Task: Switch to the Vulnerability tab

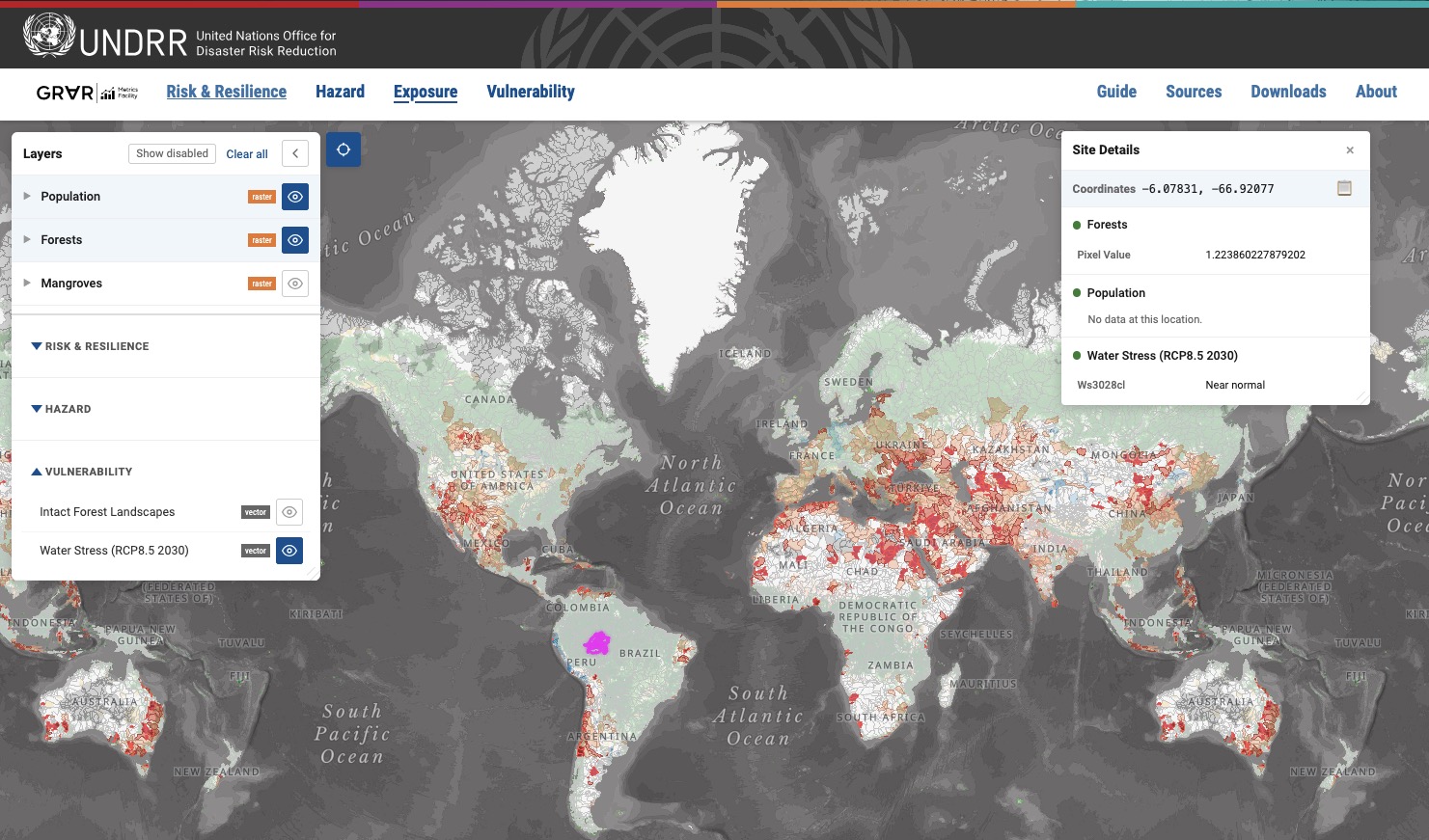Action: 531,92
